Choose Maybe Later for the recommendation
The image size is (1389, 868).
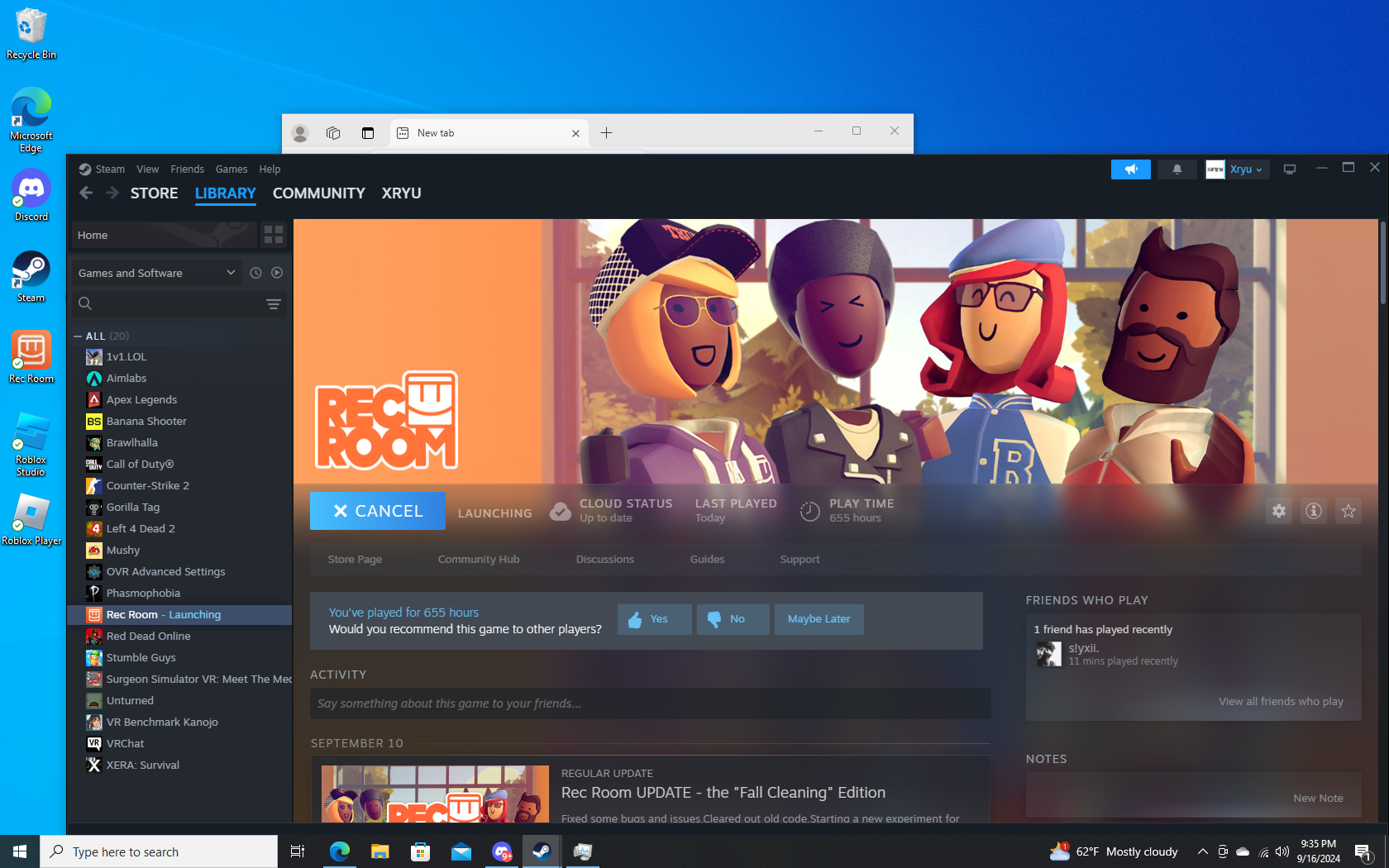pyautogui.click(x=819, y=619)
